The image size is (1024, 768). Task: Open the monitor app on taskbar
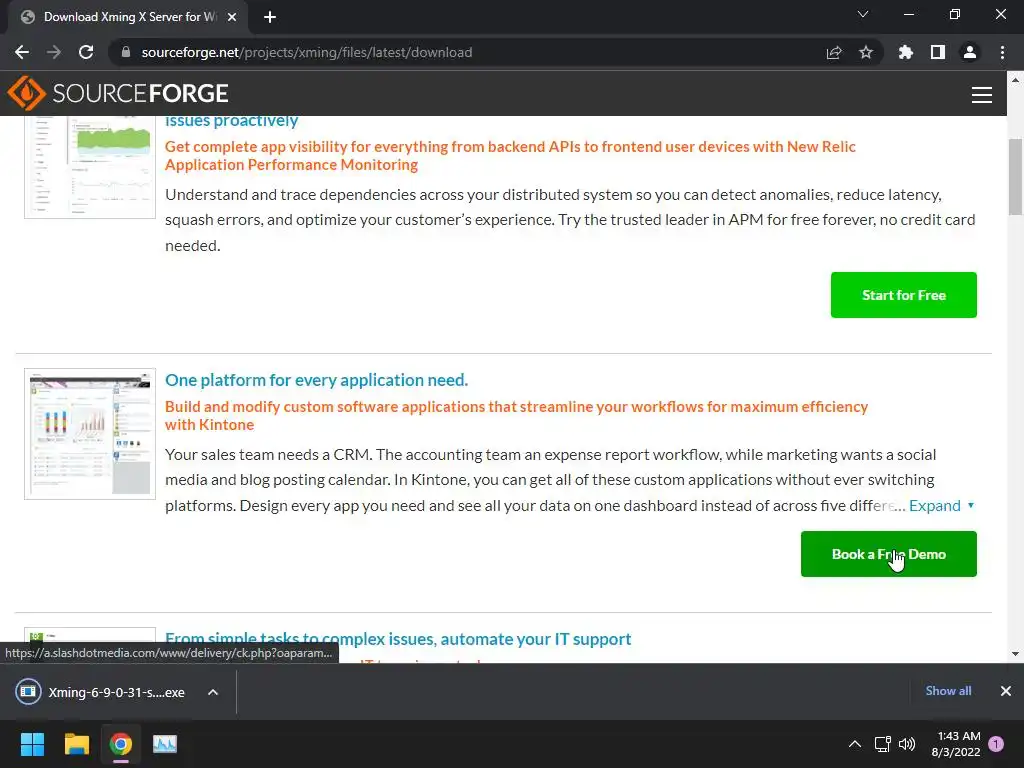(x=165, y=744)
